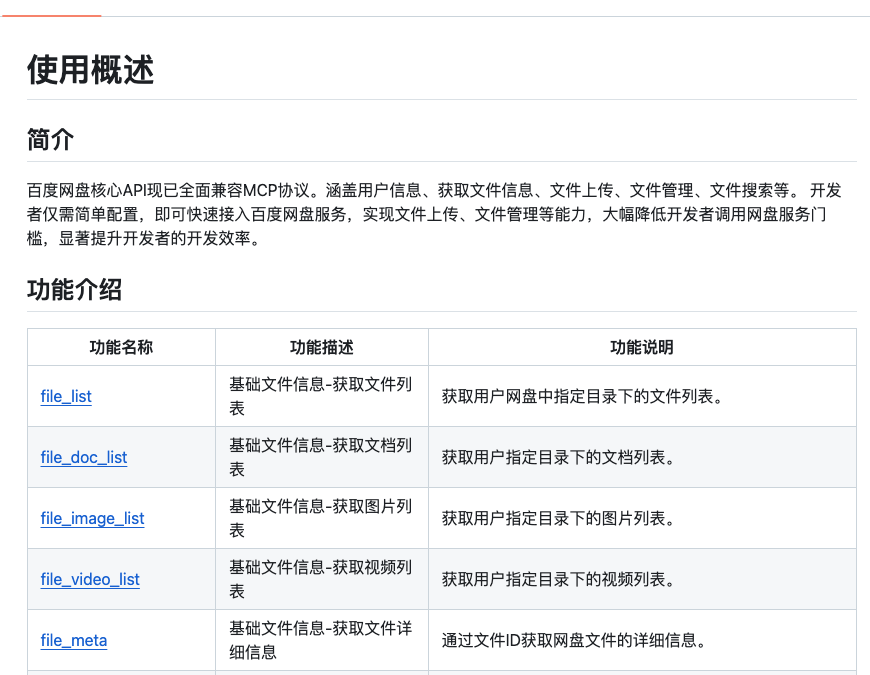870x675 pixels.
Task: Click the 功能介绍 section heading
Action: tap(74, 290)
